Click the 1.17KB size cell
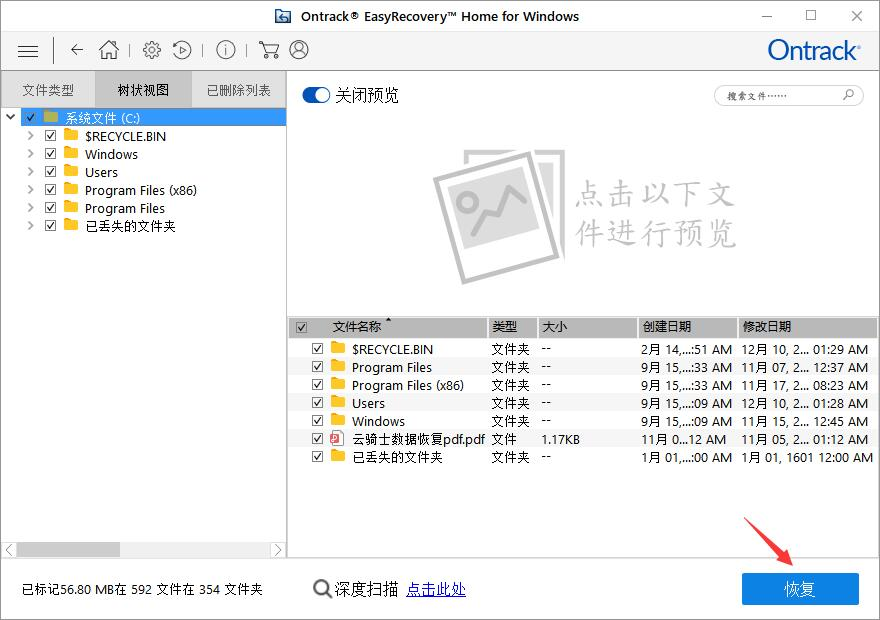 click(x=560, y=439)
